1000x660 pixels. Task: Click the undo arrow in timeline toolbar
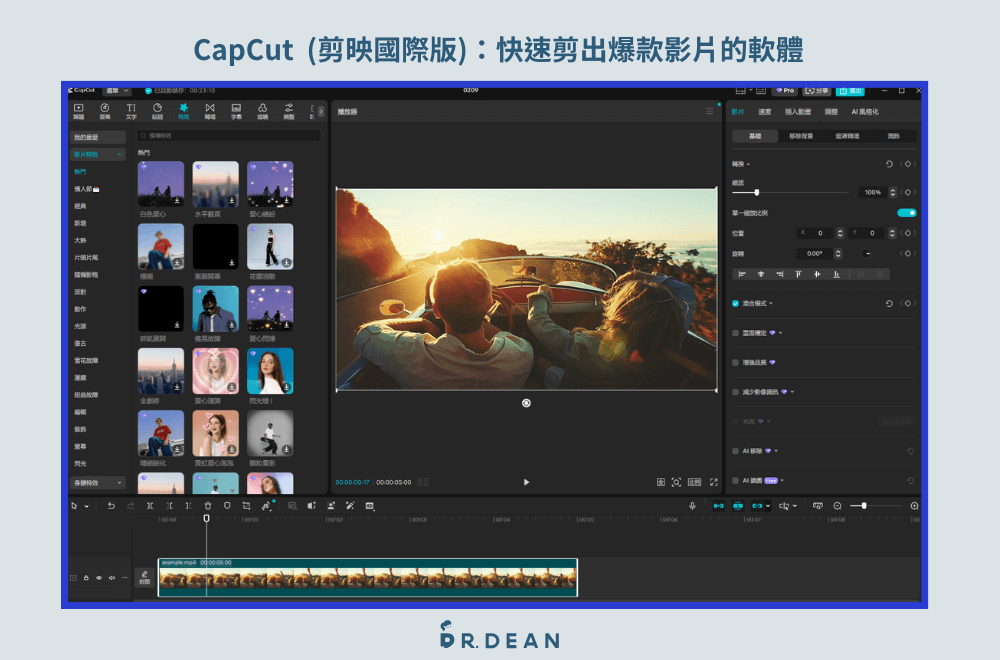tap(111, 506)
